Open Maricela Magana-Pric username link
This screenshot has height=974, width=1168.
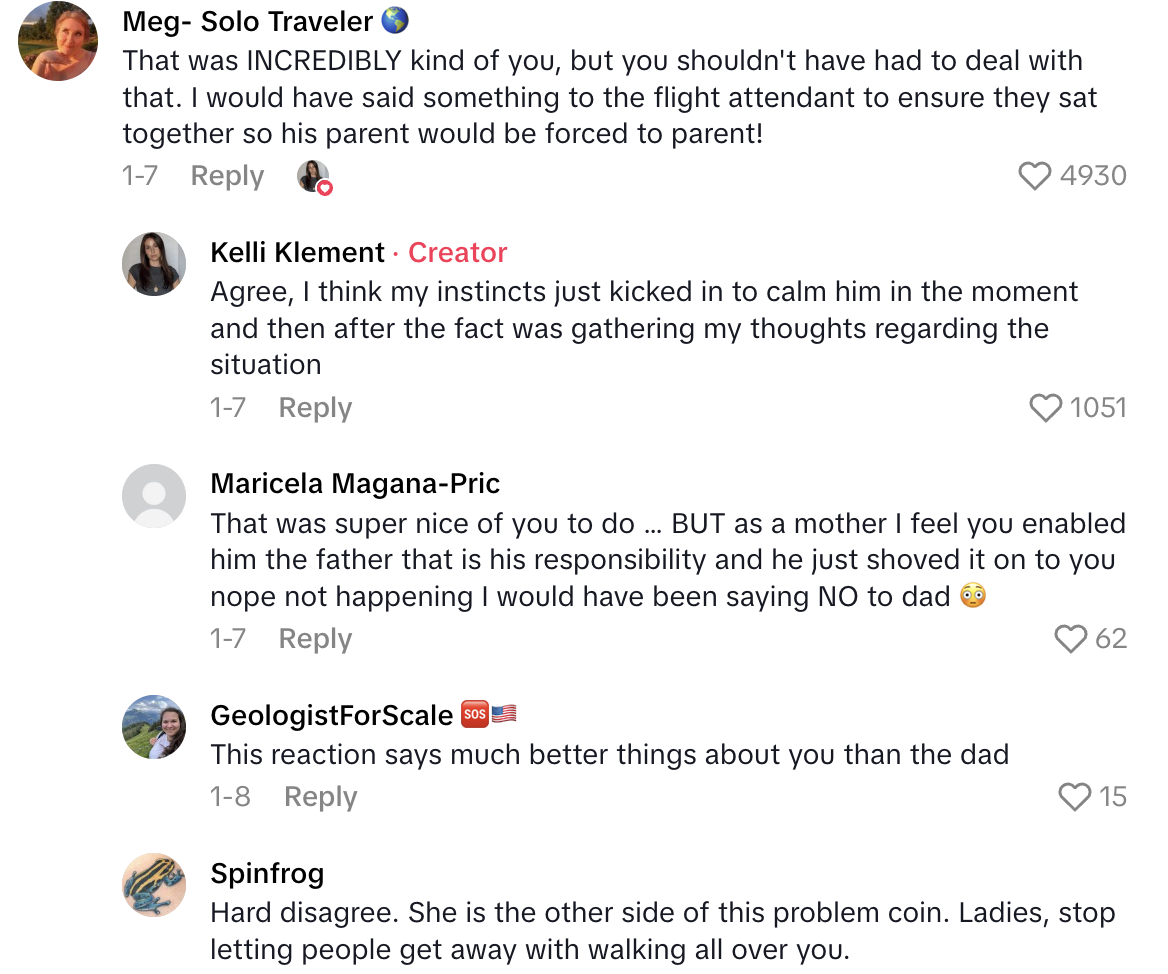click(x=355, y=484)
